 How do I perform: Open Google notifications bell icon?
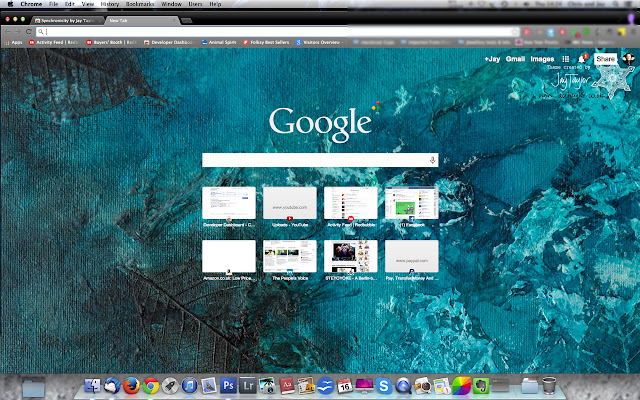582,59
